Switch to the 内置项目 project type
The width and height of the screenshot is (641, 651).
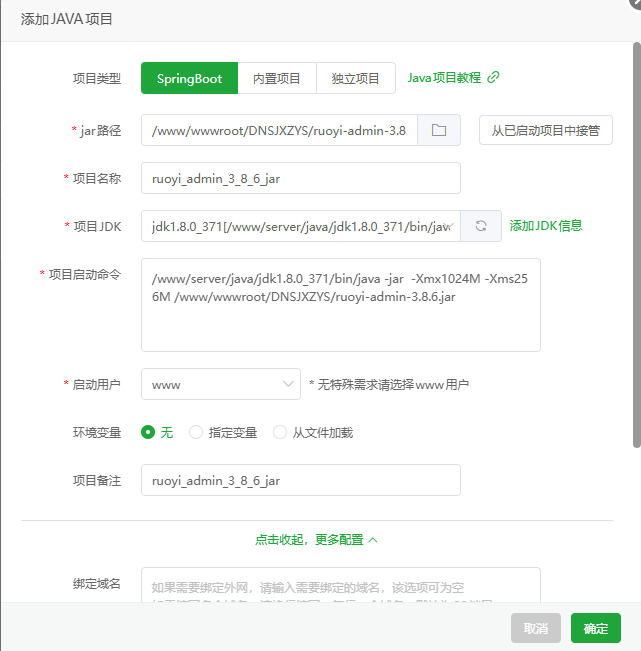(x=277, y=78)
